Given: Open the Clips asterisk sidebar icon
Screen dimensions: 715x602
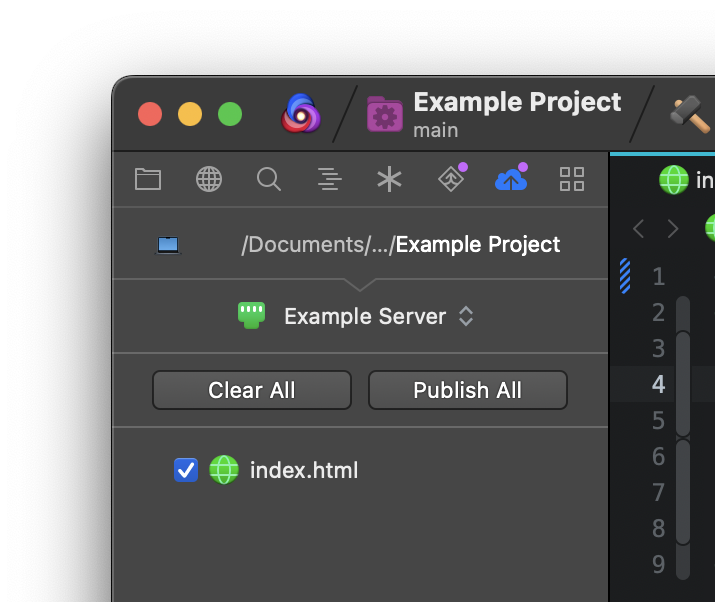Looking at the screenshot, I should (389, 179).
